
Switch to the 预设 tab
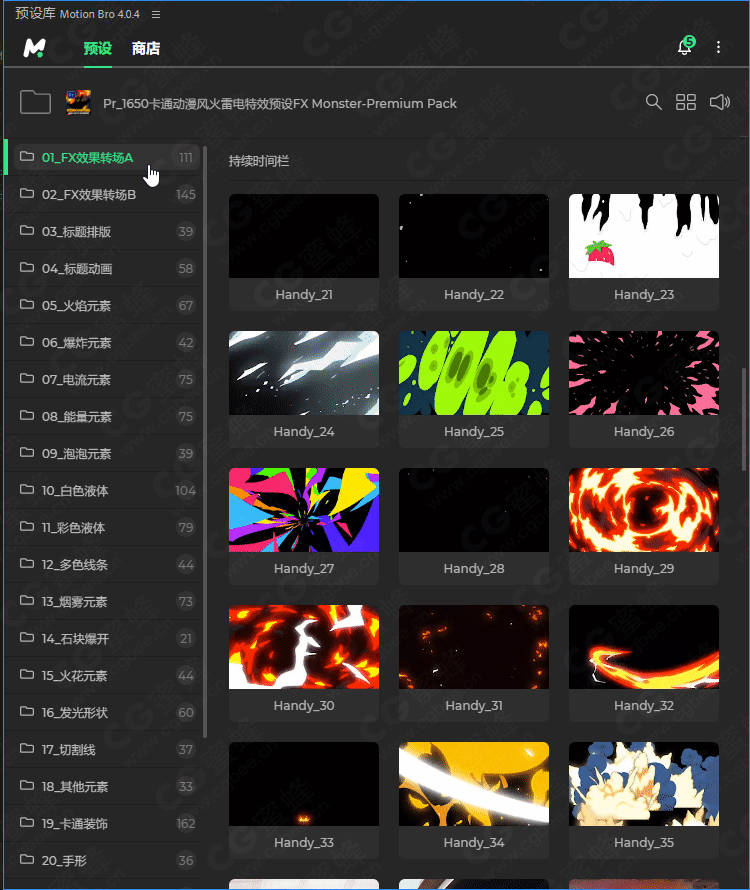click(x=98, y=49)
